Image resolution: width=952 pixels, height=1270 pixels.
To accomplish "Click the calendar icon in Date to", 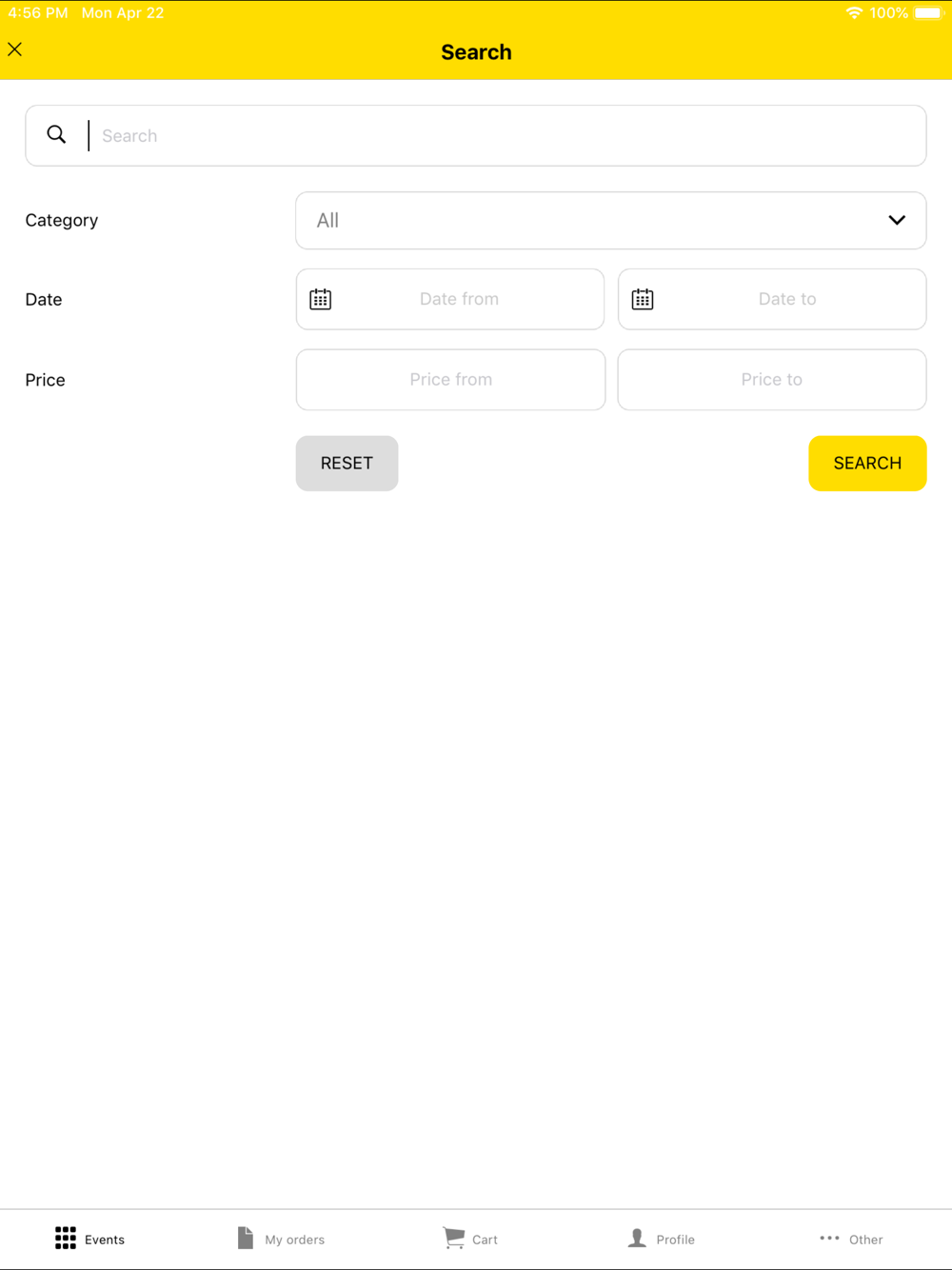I will click(x=643, y=299).
